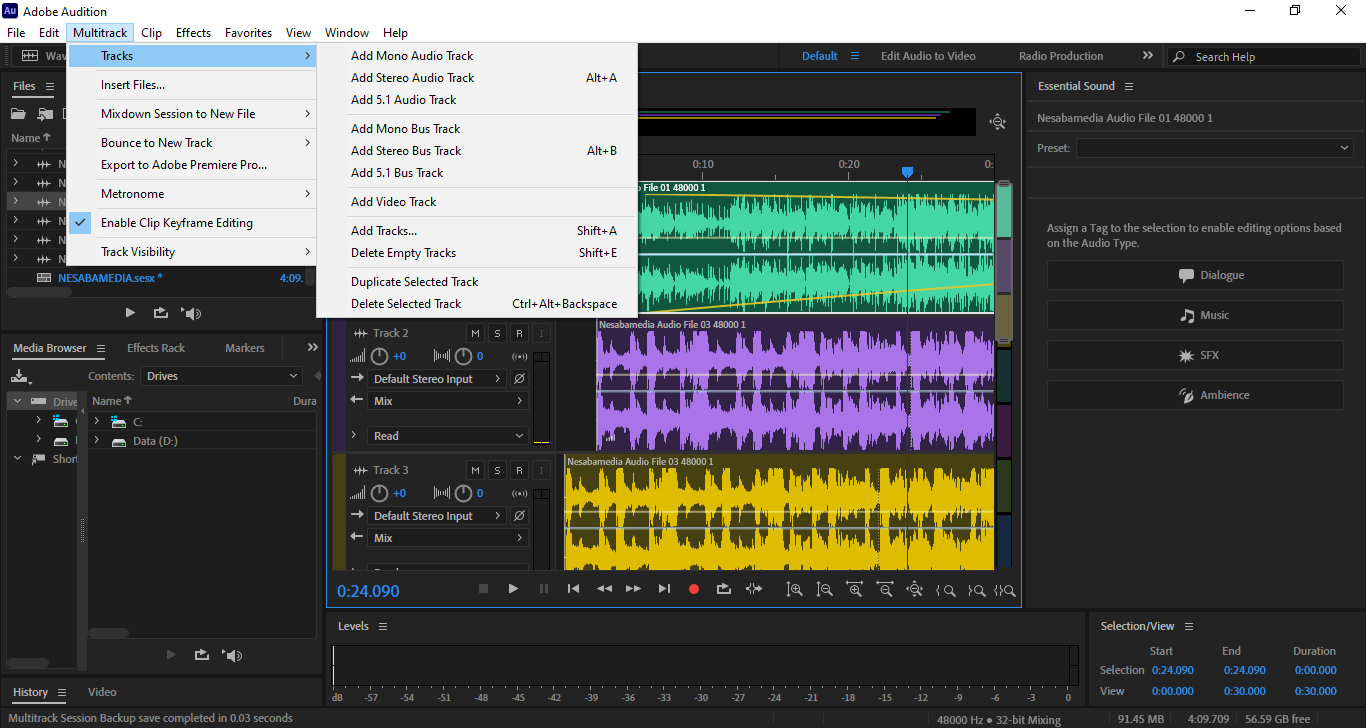
Task: Move playhead to the next marker
Action: tap(664, 589)
